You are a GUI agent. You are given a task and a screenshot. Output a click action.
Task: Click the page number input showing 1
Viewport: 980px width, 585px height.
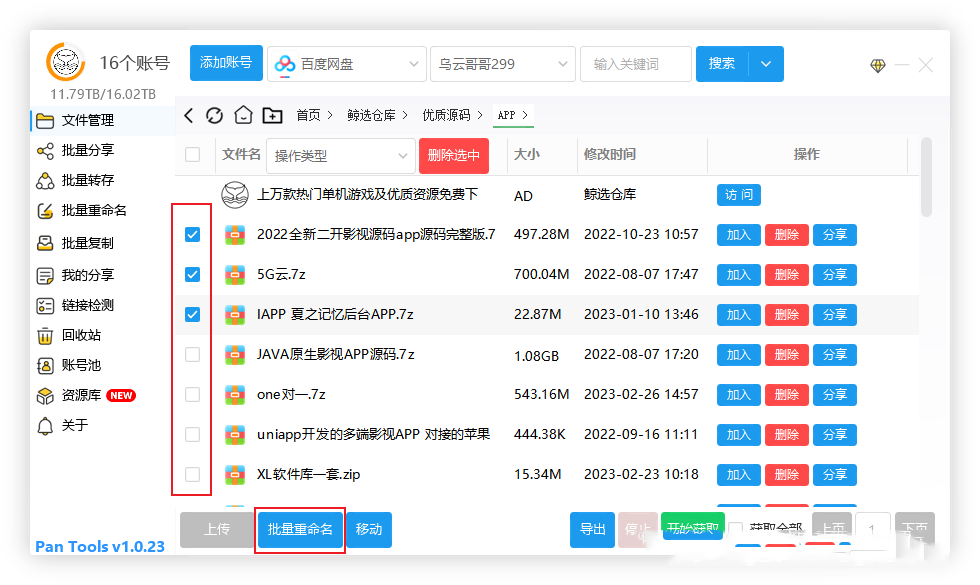[x=872, y=523]
